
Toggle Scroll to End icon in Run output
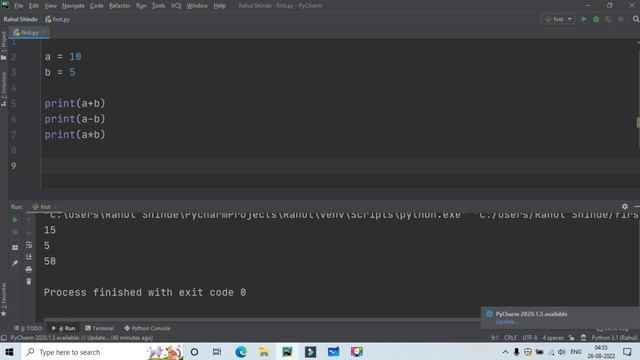[x=29, y=257]
